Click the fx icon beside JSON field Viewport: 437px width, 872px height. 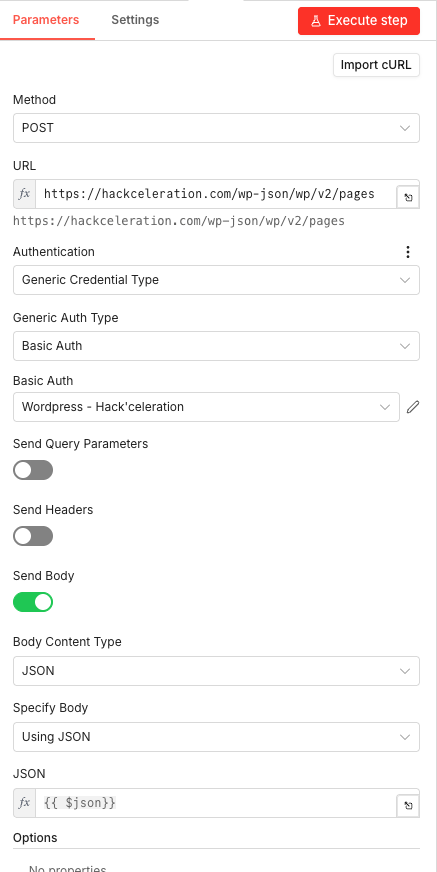coord(24,803)
